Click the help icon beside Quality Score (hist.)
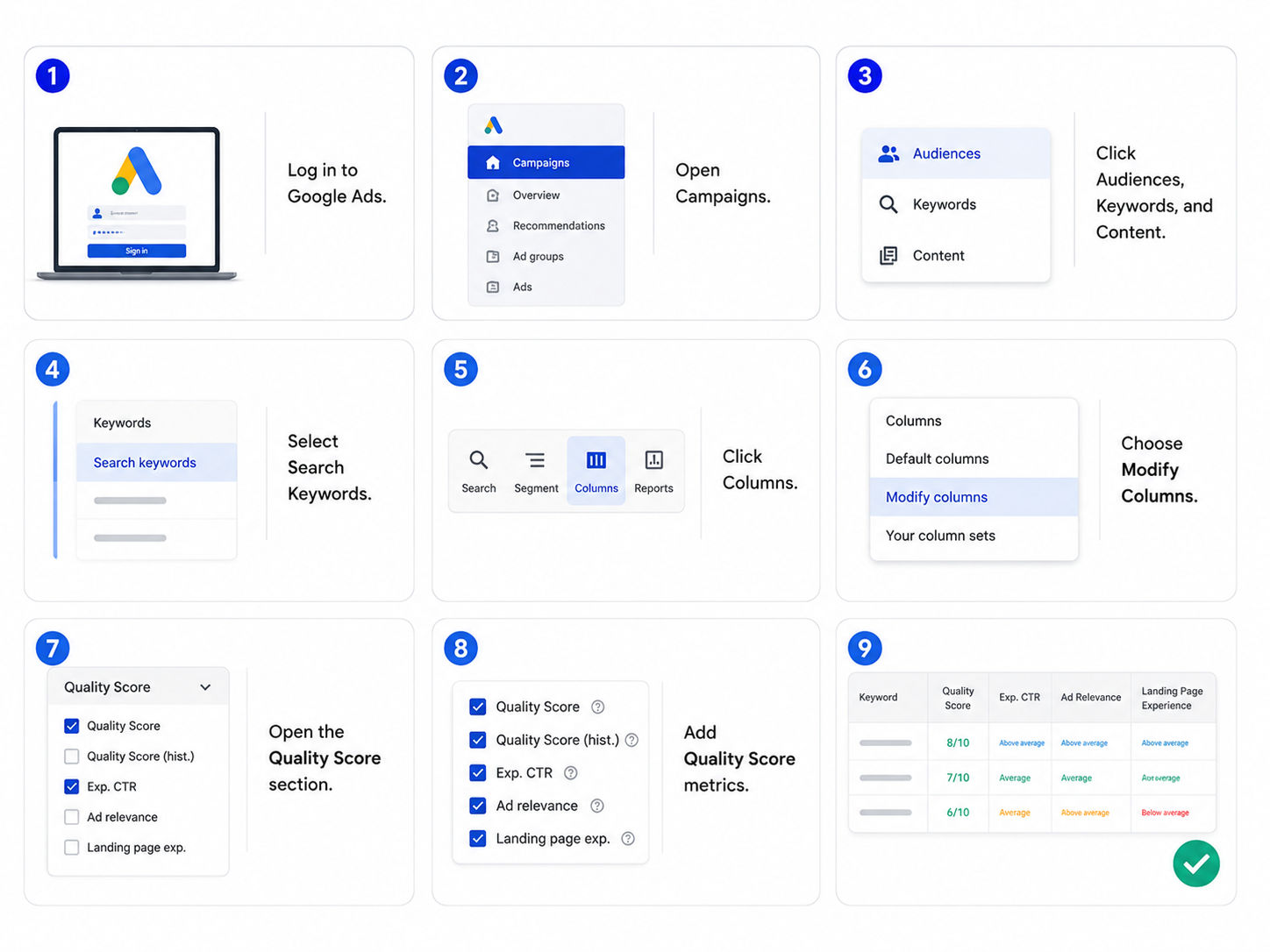 (631, 740)
